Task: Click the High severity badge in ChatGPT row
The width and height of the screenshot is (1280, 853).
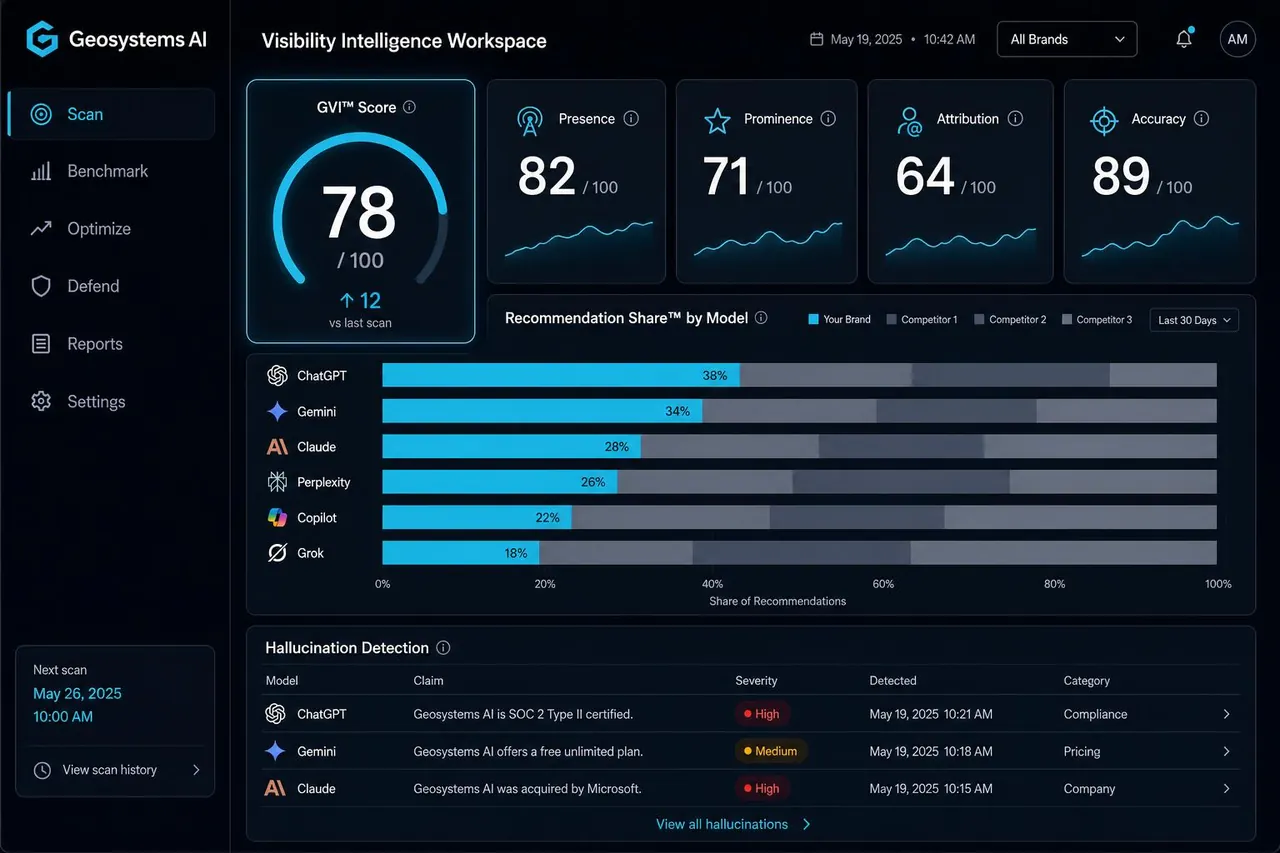Action: click(762, 714)
